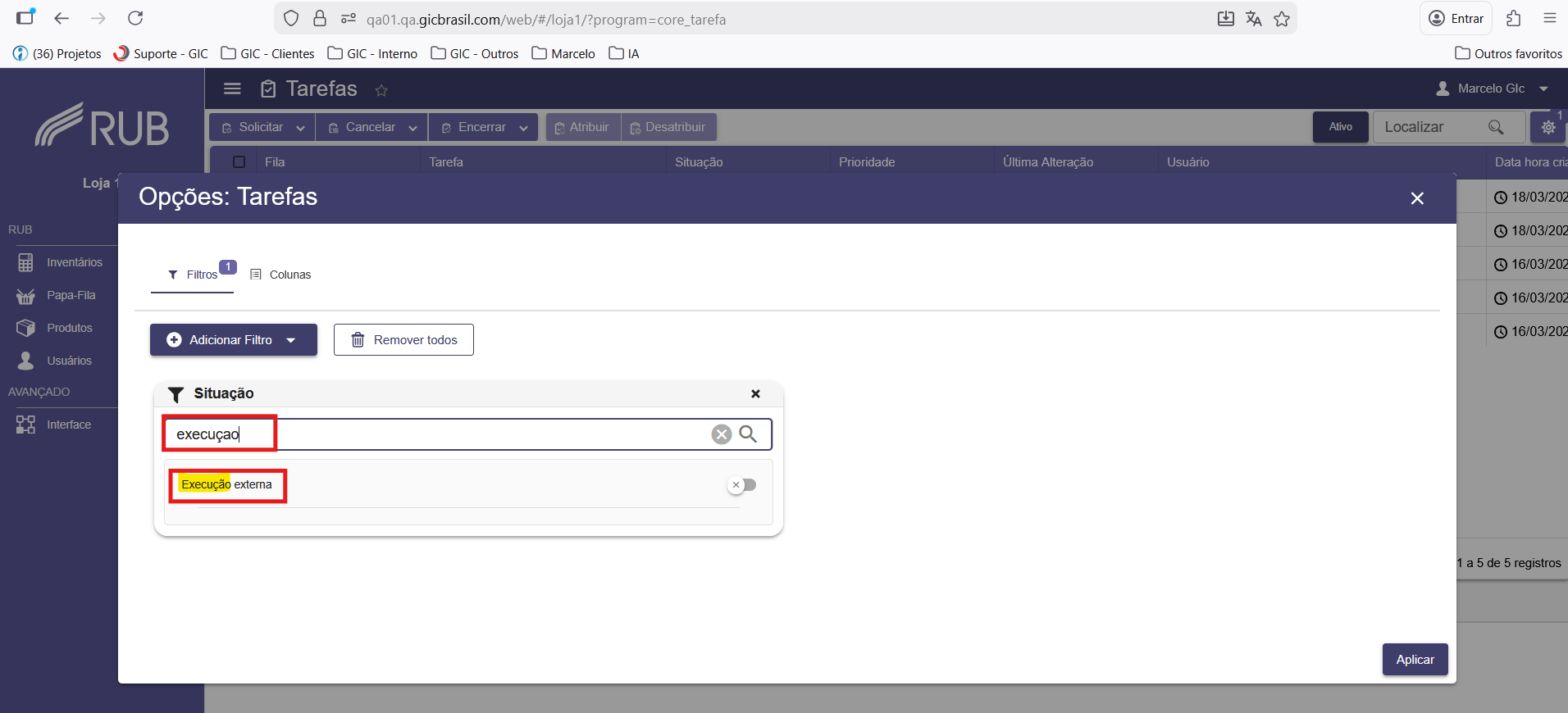This screenshot has height=713, width=1568.
Task: Click the Entrar sign-in button
Action: click(1456, 18)
